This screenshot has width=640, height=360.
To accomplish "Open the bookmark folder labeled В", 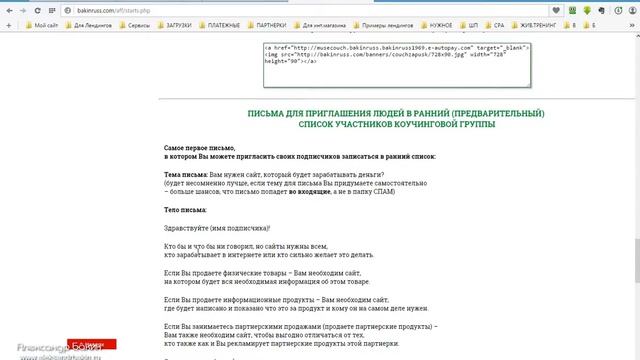I will pos(570,25).
